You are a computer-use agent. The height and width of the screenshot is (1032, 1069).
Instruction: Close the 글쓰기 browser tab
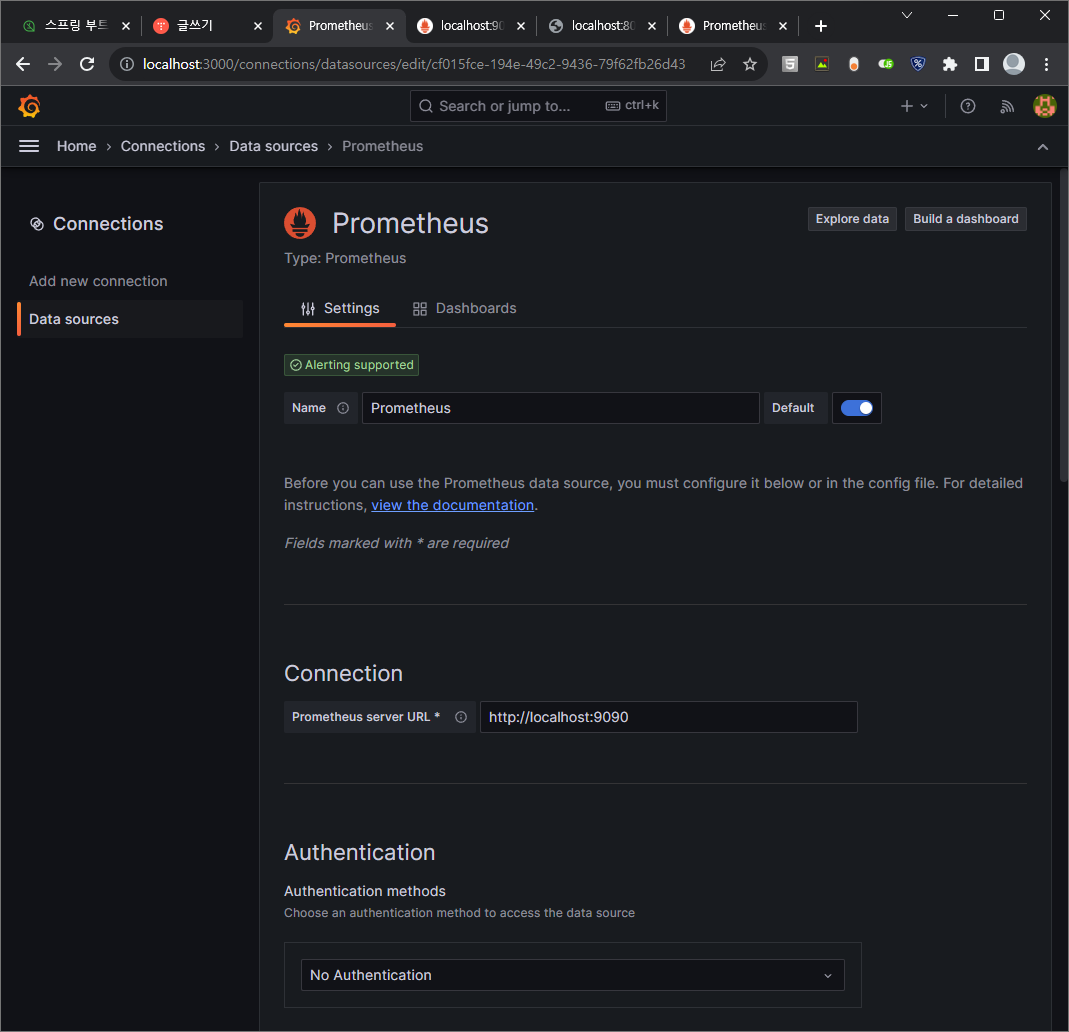pyautogui.click(x=258, y=26)
